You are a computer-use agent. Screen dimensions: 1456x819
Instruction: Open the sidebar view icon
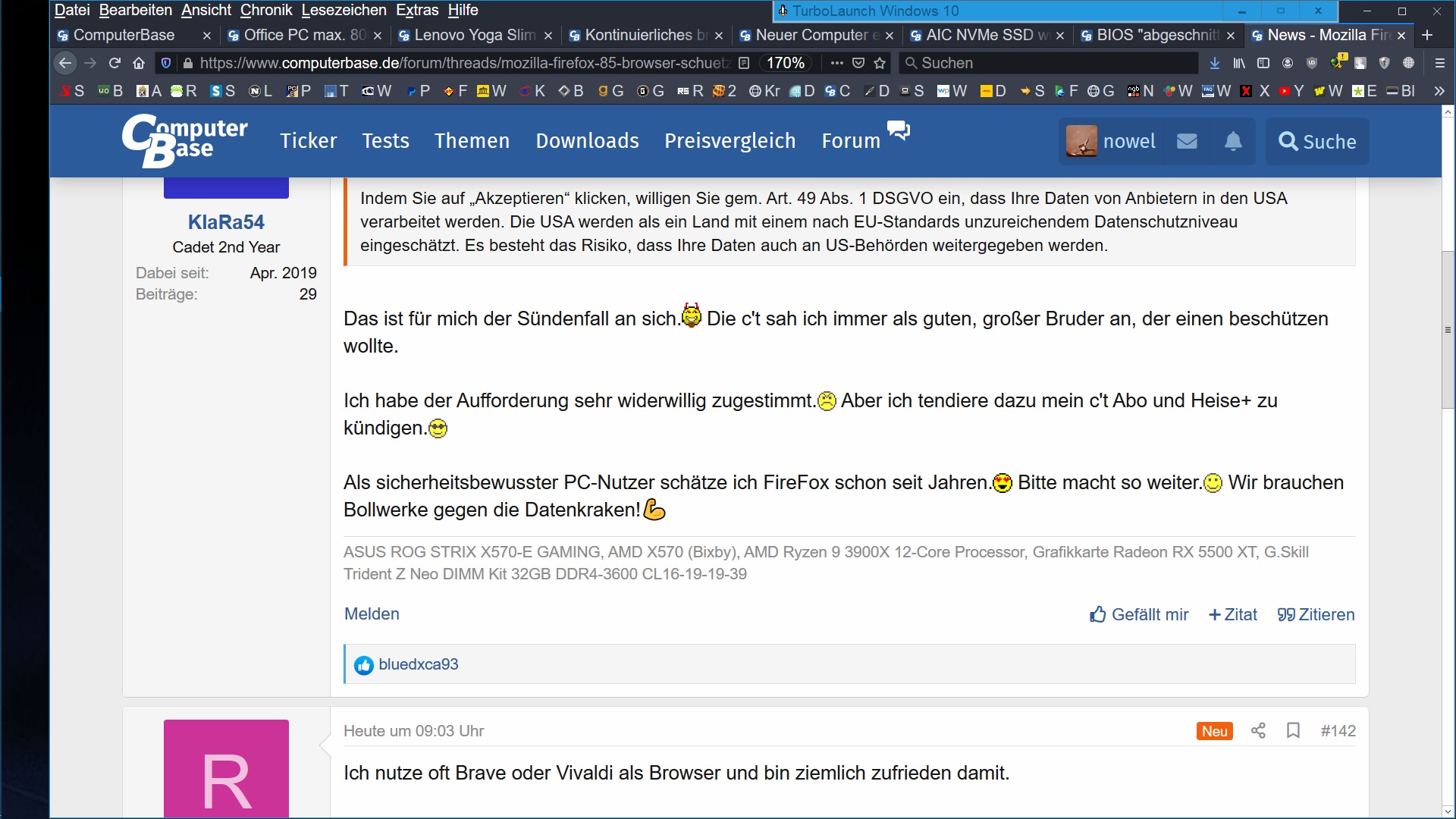click(1263, 63)
